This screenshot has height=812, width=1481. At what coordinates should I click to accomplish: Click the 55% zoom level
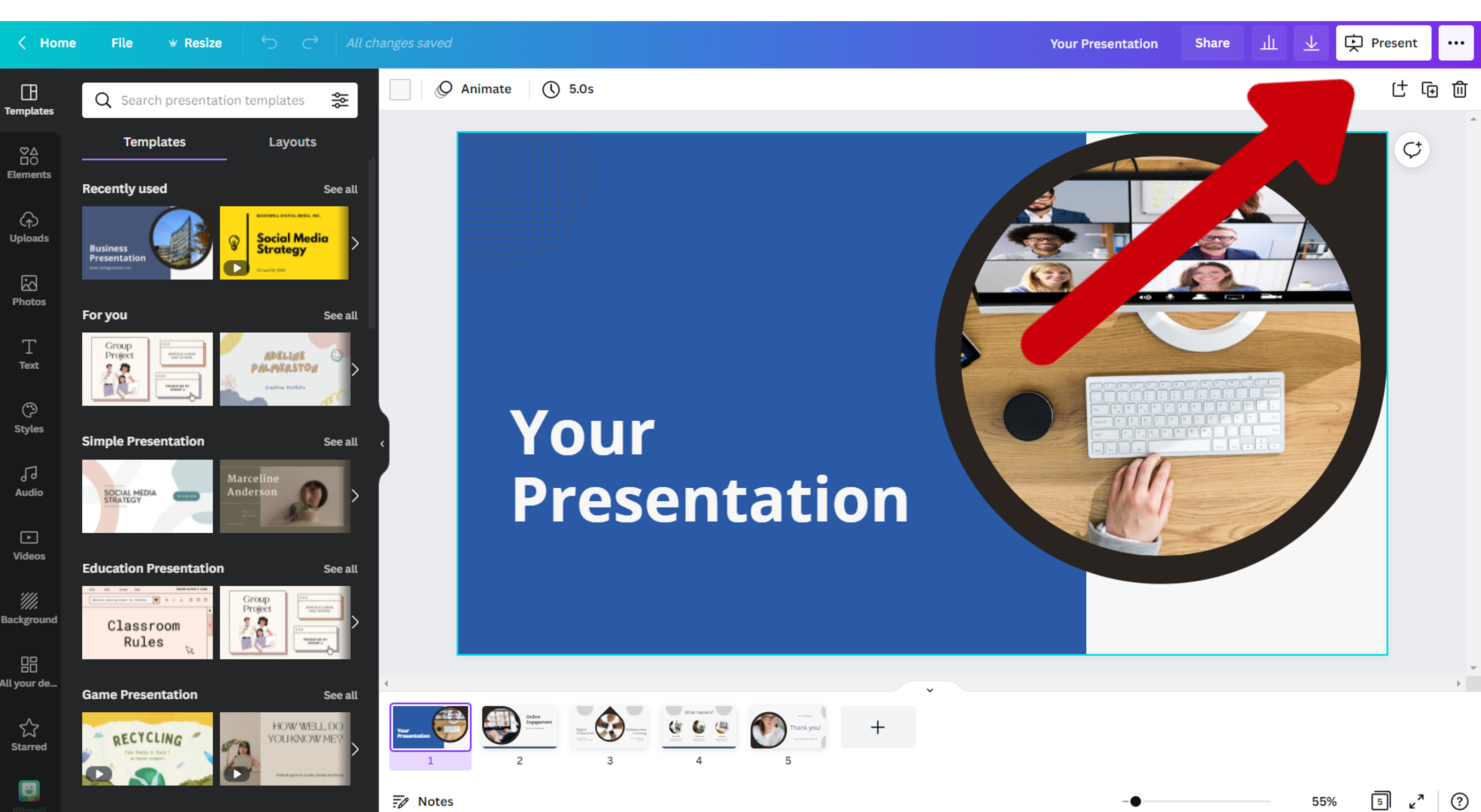(x=1324, y=801)
